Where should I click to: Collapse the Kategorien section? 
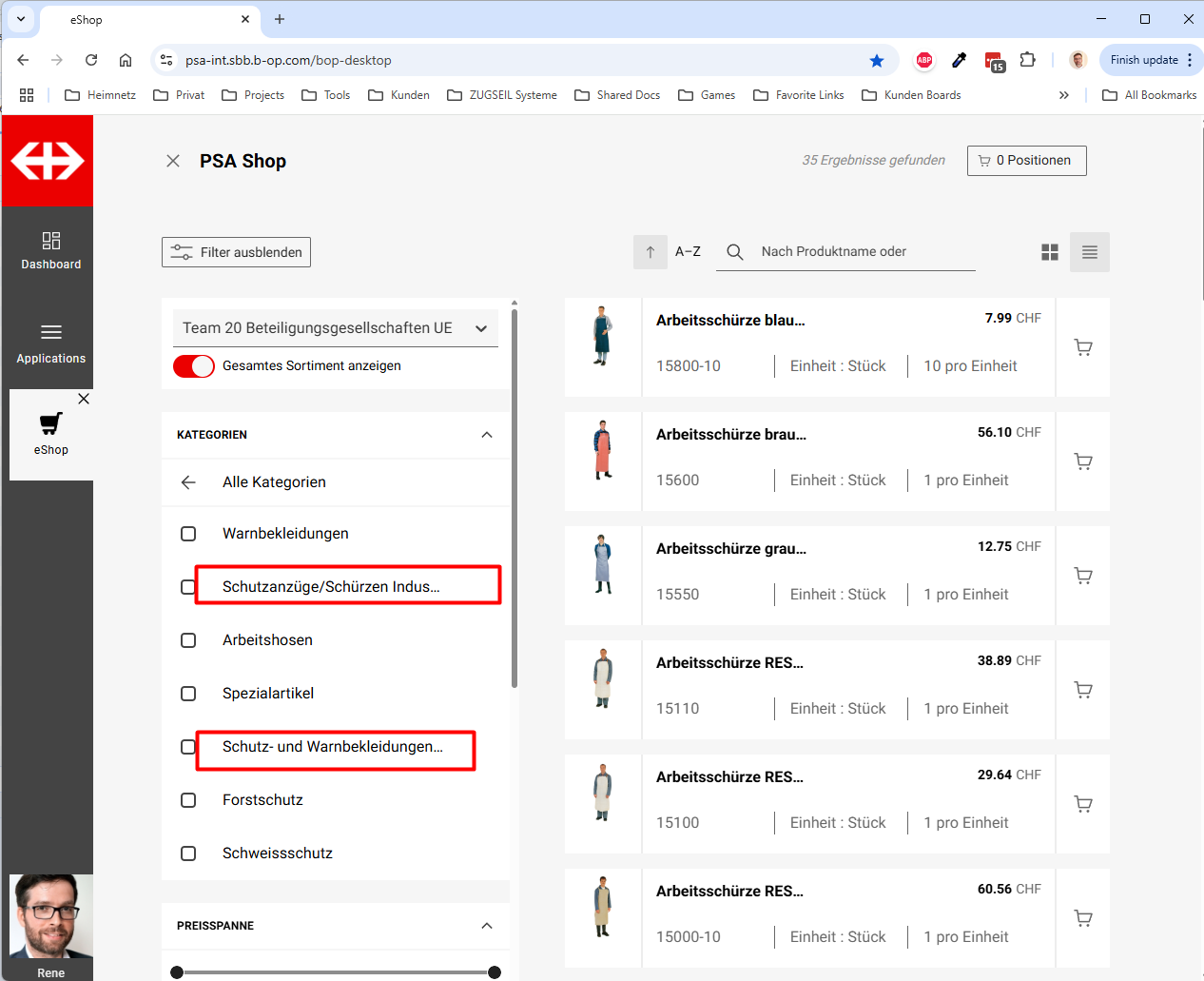487,435
